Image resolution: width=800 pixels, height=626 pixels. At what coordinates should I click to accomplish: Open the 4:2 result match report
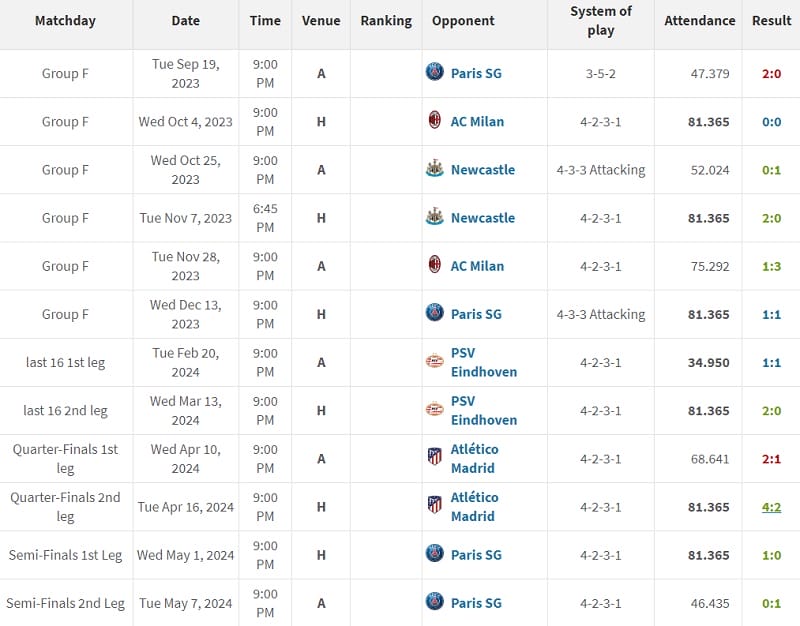click(x=771, y=507)
